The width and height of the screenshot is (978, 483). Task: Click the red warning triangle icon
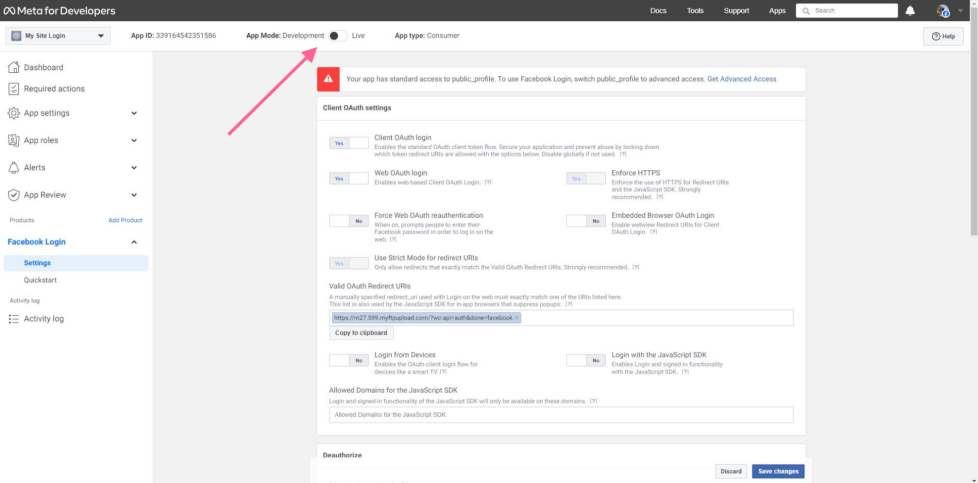pos(328,79)
